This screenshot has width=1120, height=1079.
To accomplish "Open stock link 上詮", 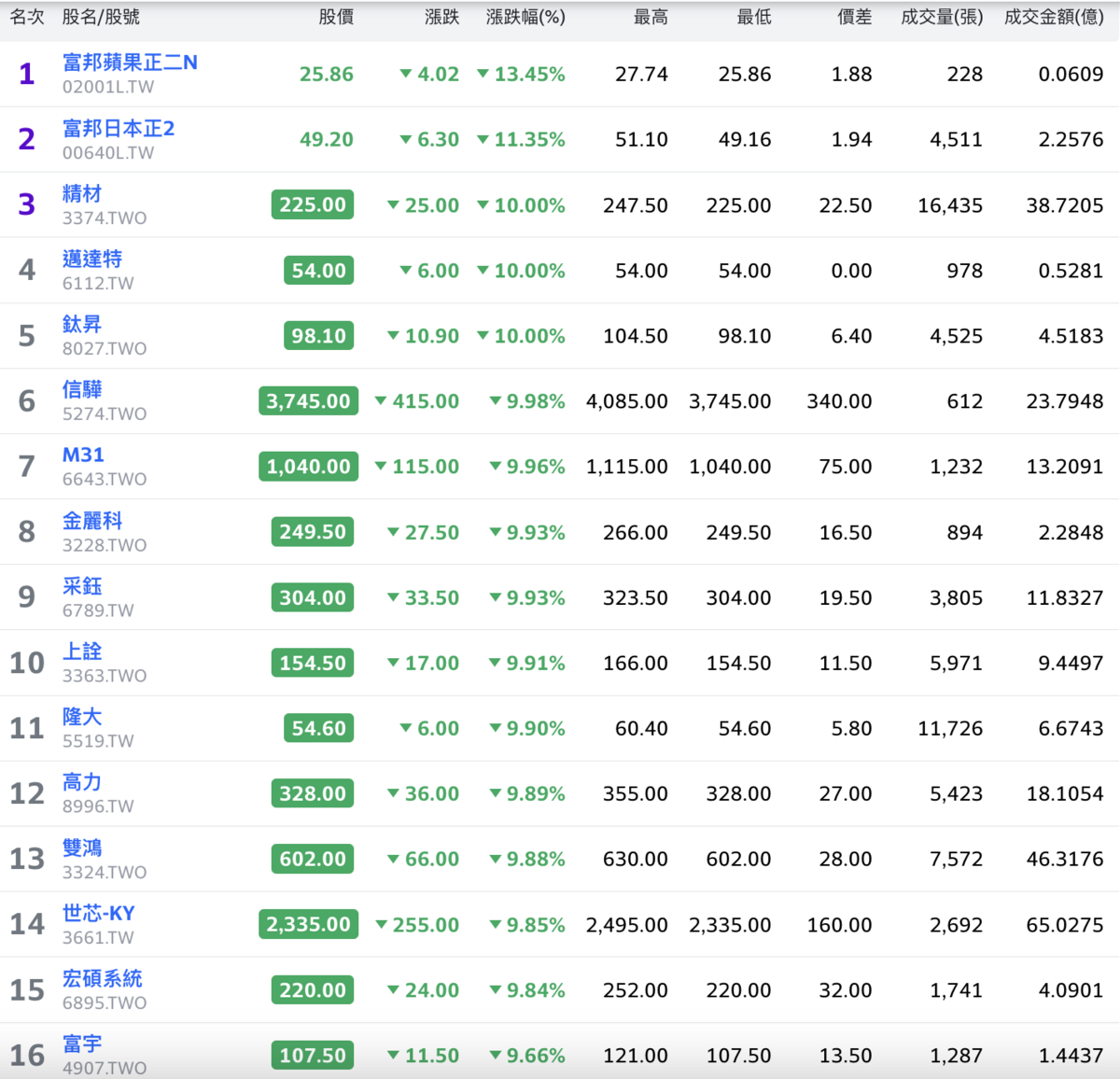I will (x=82, y=652).
